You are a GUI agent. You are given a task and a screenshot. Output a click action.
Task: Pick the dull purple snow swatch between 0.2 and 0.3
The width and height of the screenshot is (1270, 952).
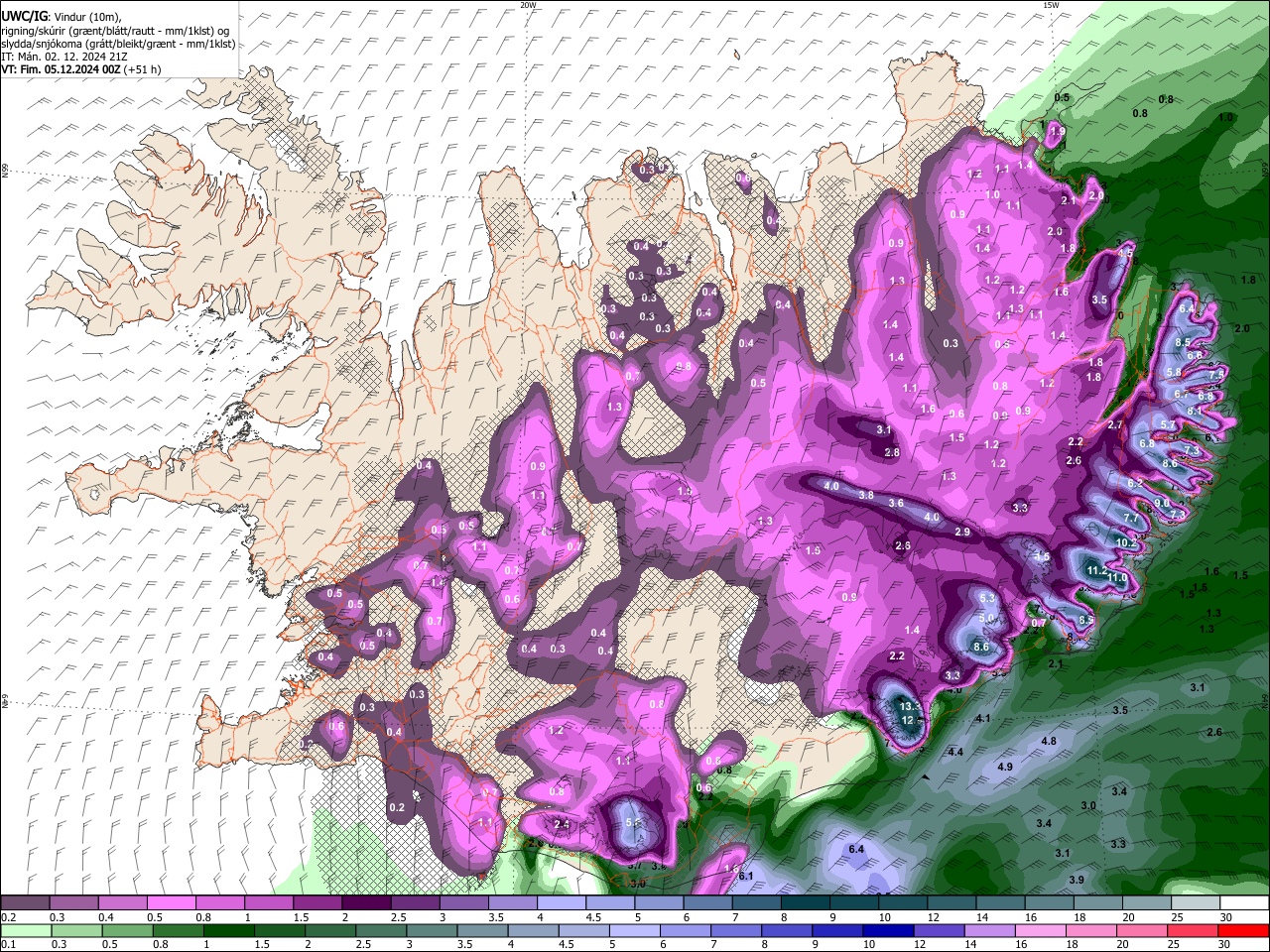coord(26,903)
